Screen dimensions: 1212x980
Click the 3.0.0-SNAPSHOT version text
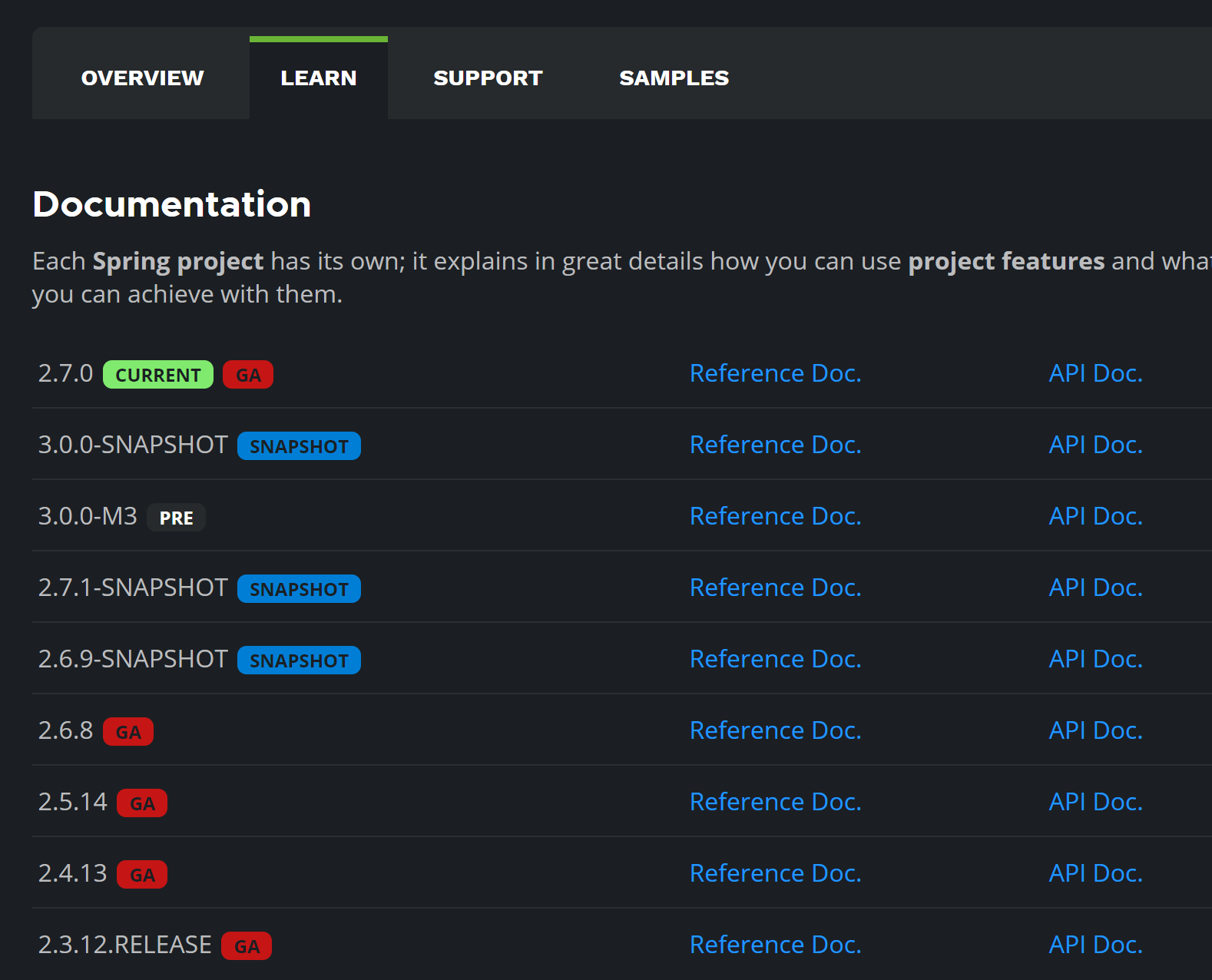click(x=133, y=445)
